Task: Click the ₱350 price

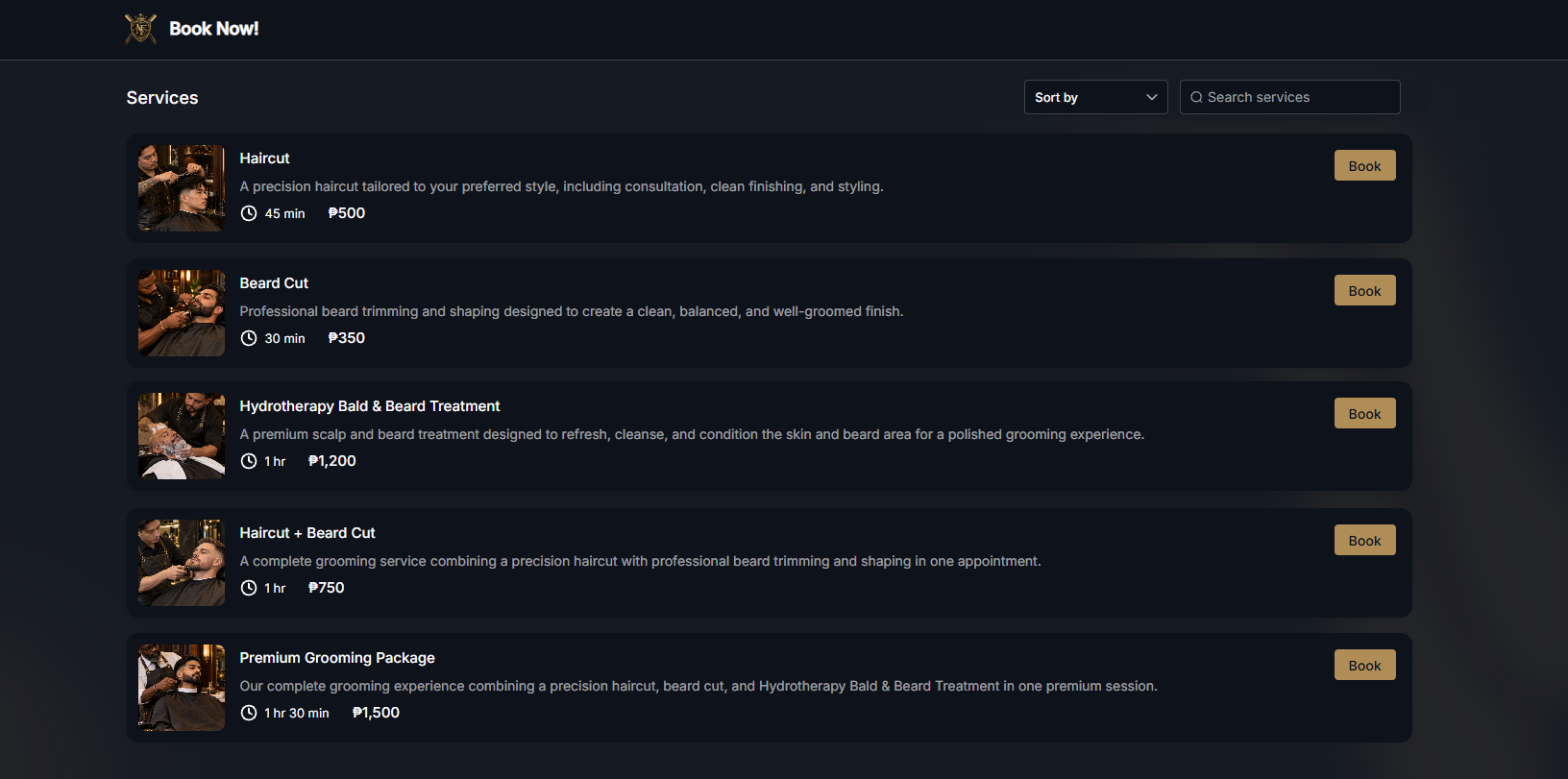Action: [x=347, y=338]
